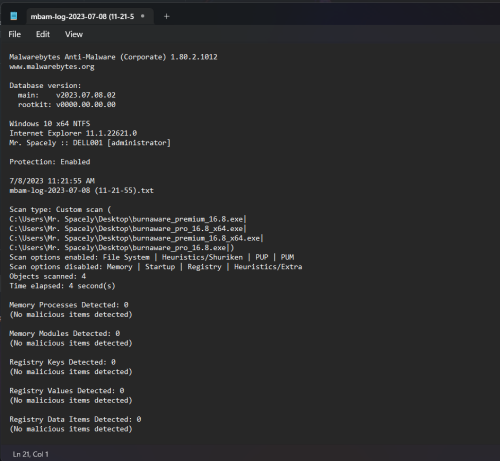Click the Ln 21, Col 1 status indicator
Screen dimensions: 500x461
pos(30,454)
